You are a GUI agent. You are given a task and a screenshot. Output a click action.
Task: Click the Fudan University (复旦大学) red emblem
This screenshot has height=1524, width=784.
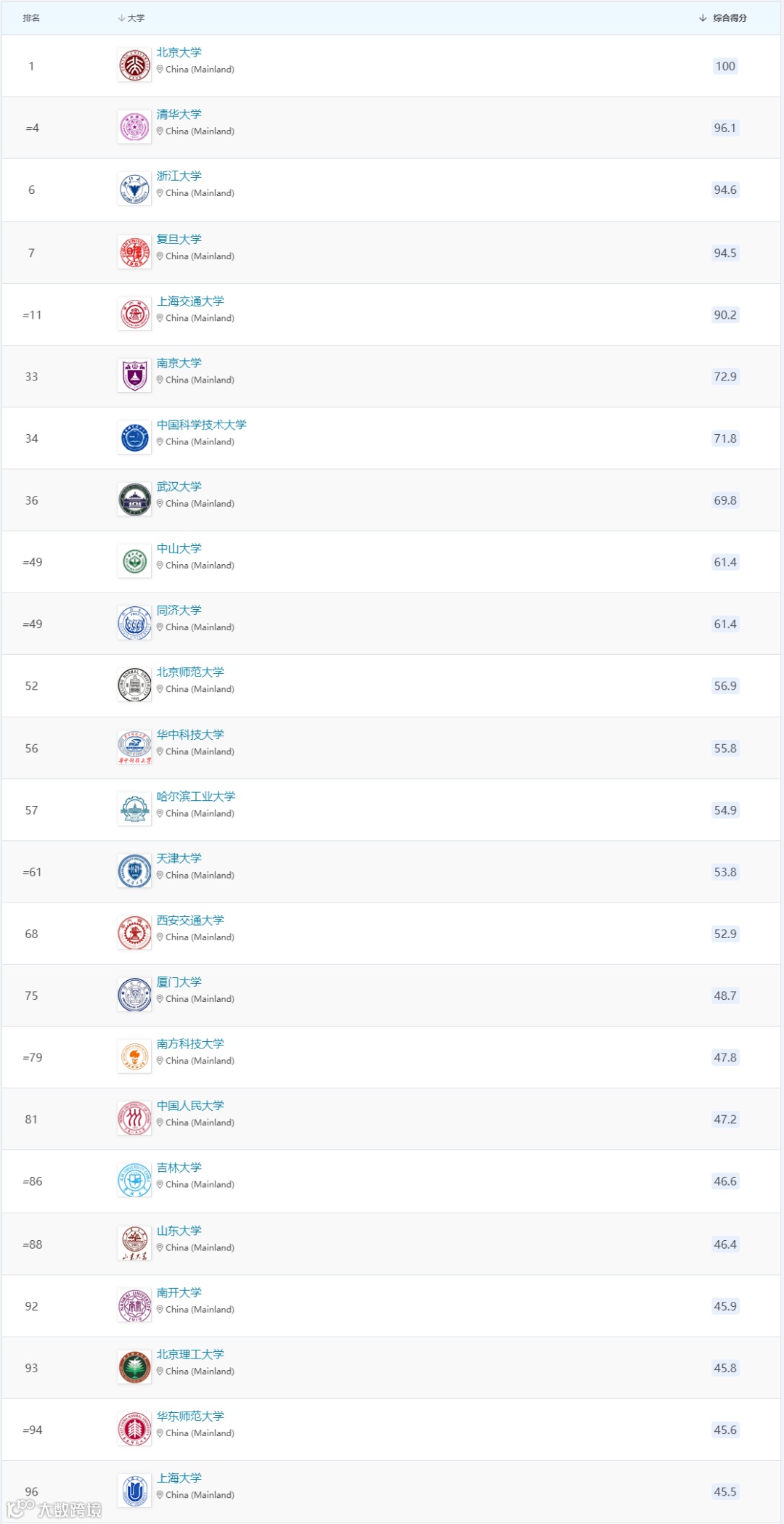134,253
